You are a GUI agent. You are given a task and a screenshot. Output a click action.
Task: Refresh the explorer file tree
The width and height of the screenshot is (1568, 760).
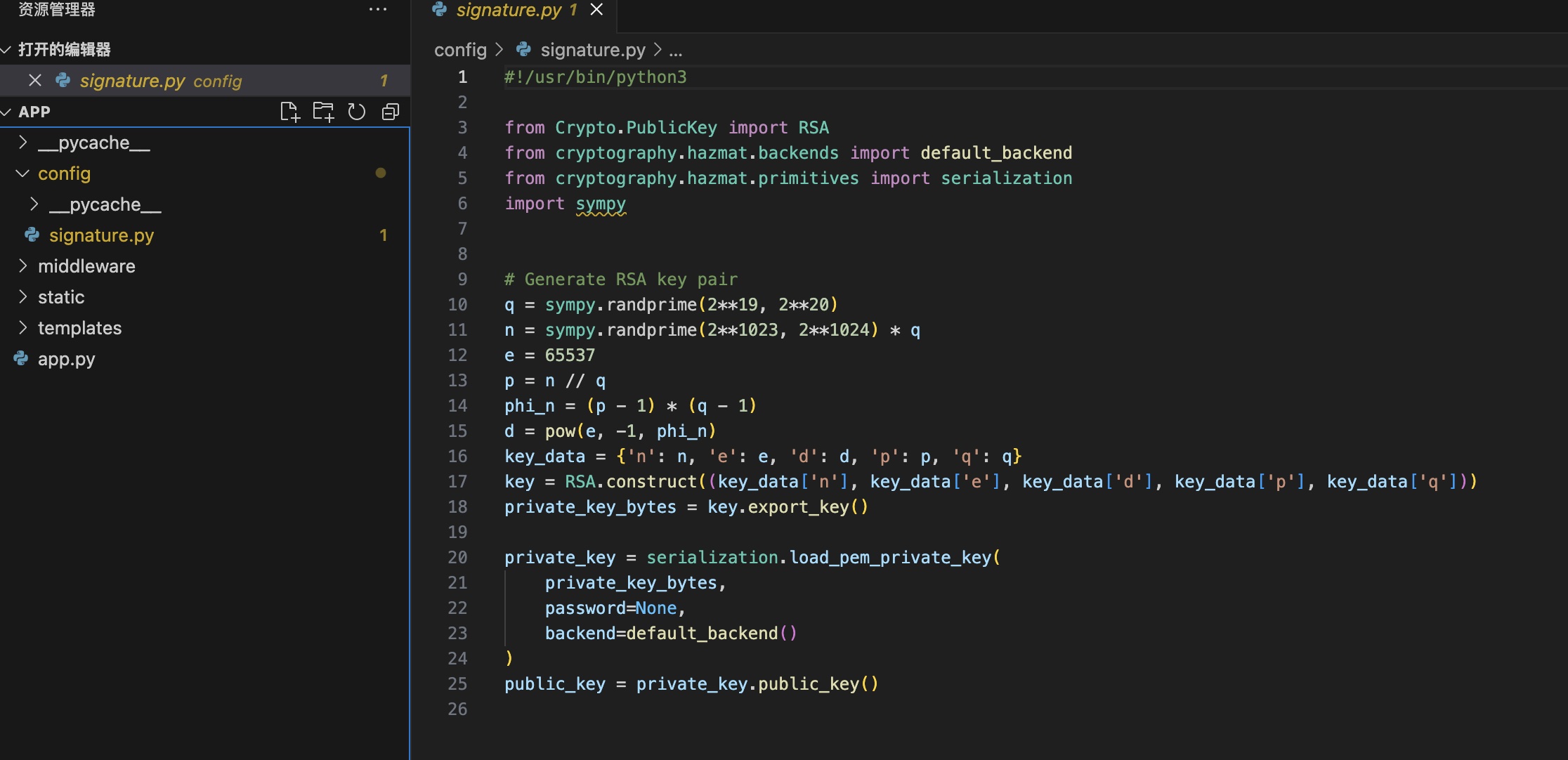(357, 112)
